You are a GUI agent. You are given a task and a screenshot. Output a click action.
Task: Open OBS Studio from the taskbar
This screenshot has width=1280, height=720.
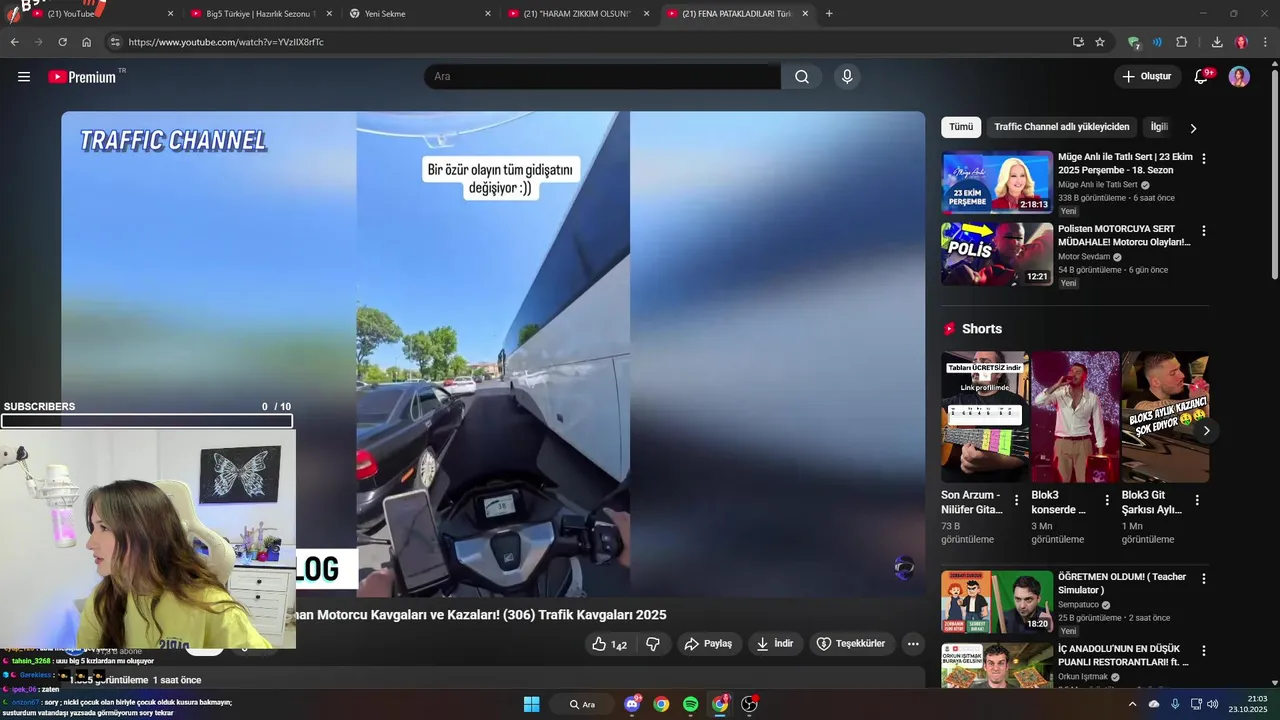tap(749, 704)
